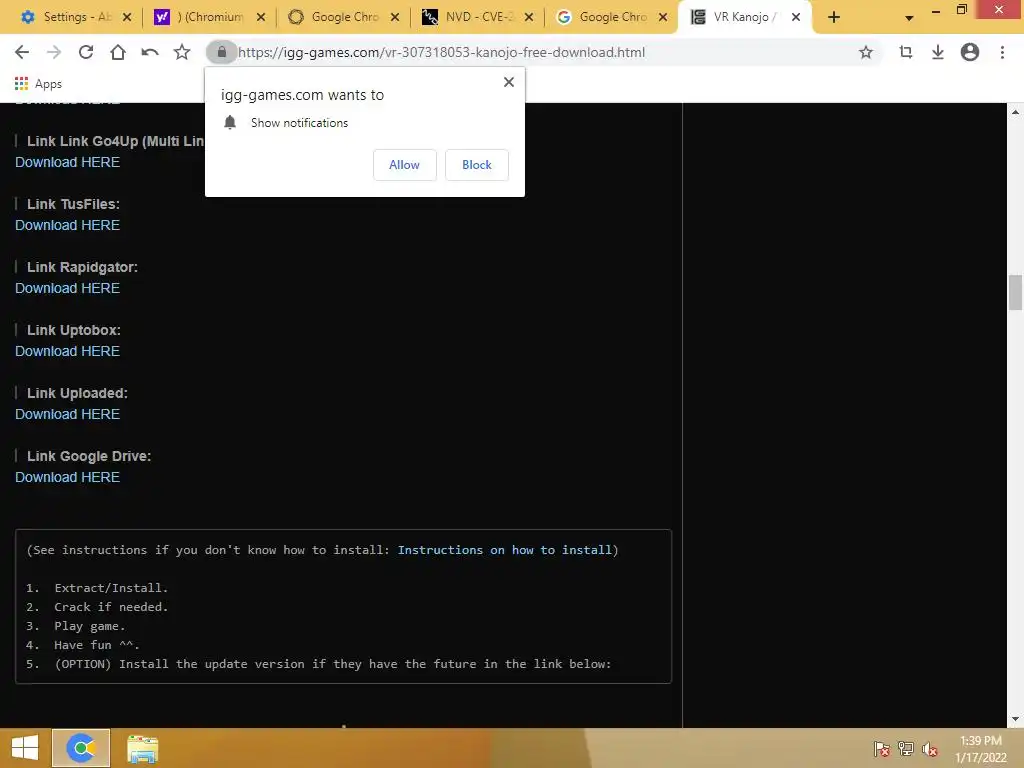Viewport: 1024px width, 768px height.
Task: Open the Windows Start button
Action: click(25, 748)
